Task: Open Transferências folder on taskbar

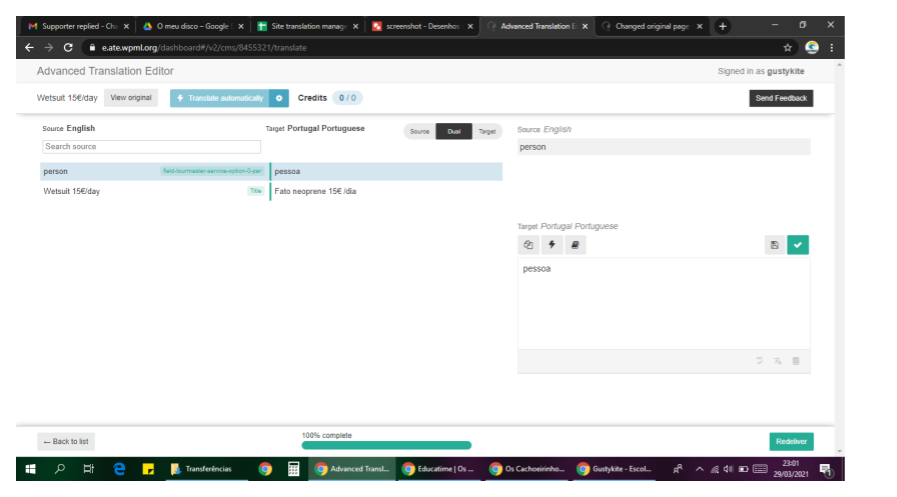Action: [207, 469]
